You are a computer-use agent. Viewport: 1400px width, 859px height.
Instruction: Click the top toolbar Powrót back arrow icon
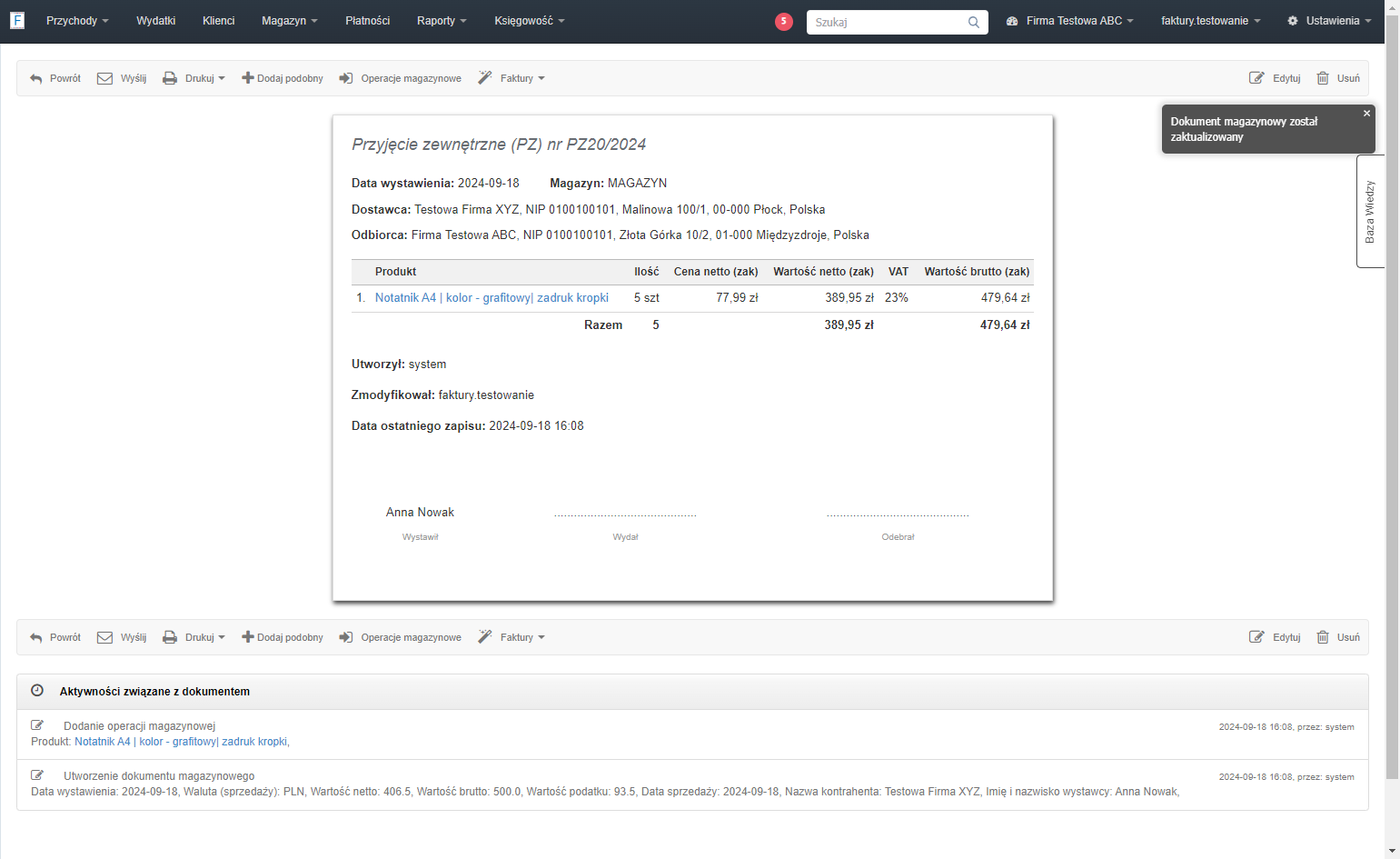pos(36,78)
